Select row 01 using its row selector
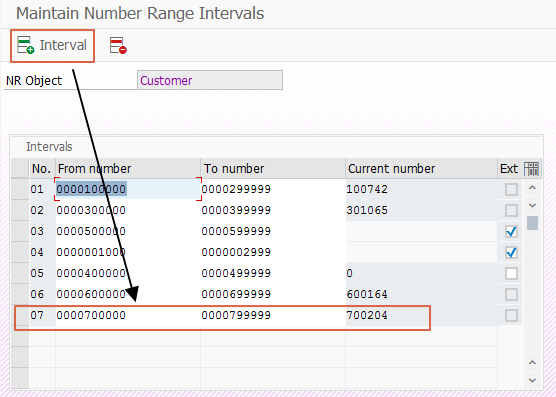Screen dimensions: 556x397 click(20, 189)
